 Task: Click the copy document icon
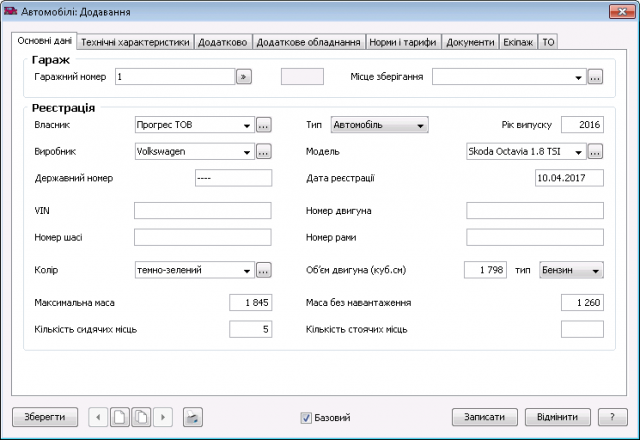coord(141,416)
